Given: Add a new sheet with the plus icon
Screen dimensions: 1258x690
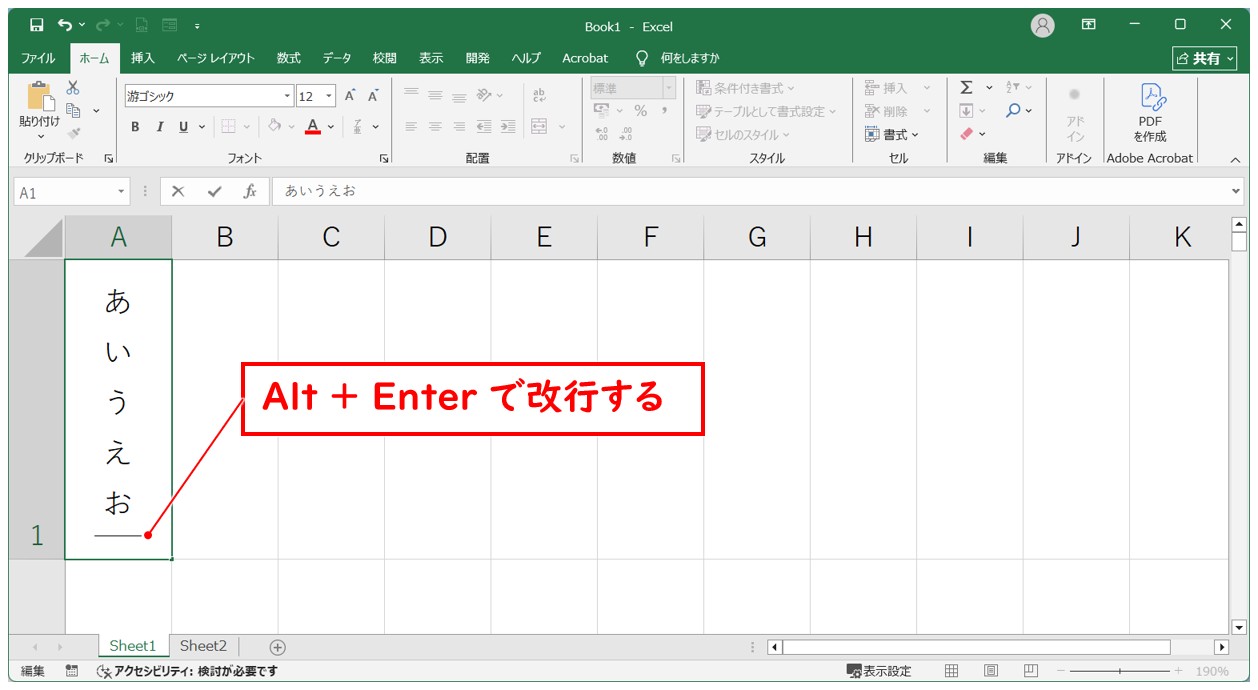Looking at the screenshot, I should pos(278,647).
